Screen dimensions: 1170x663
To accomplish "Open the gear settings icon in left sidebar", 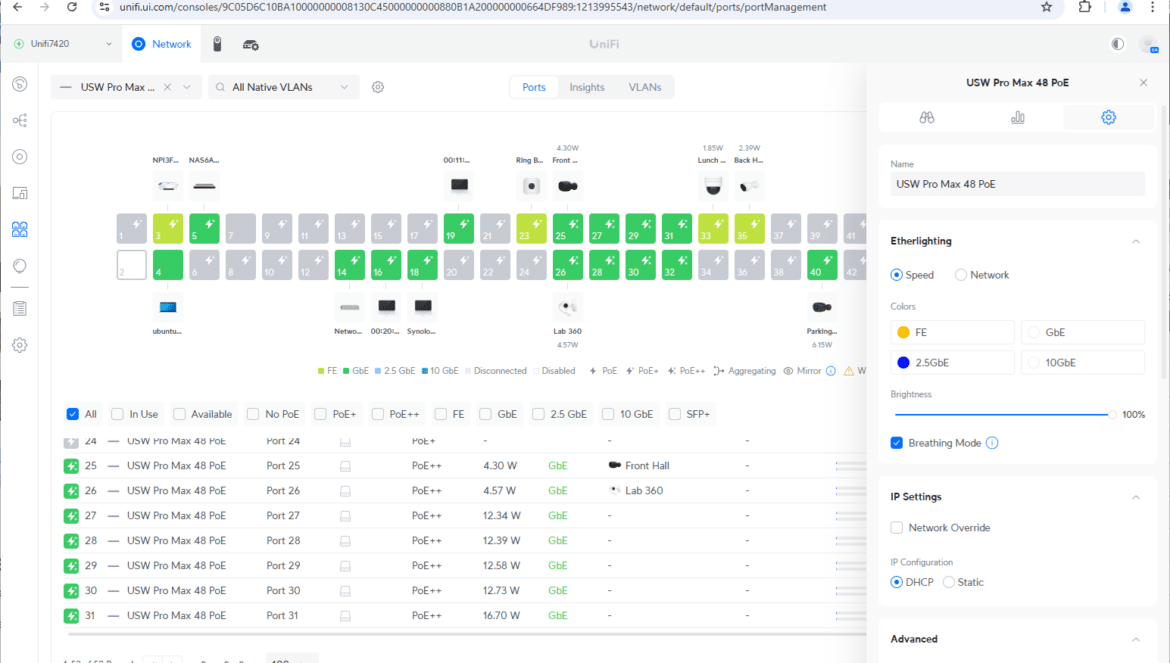I will [20, 345].
